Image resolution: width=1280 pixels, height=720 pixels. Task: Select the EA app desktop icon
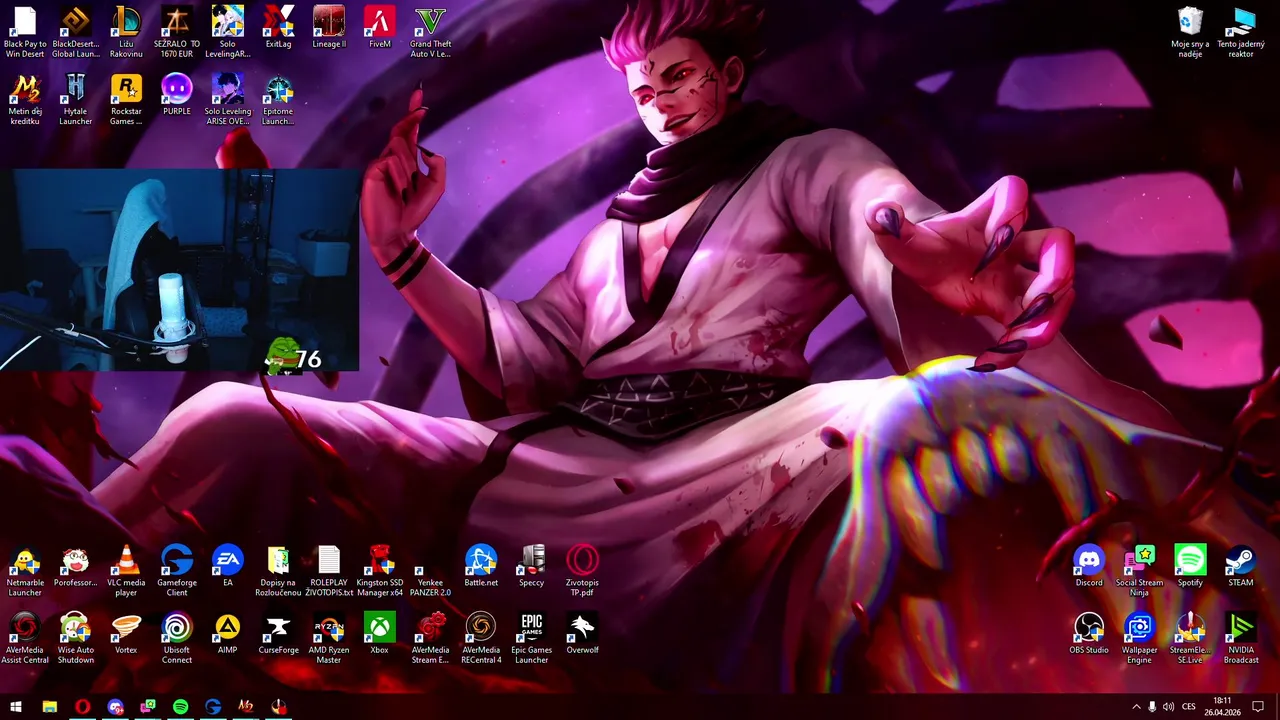coord(228,566)
